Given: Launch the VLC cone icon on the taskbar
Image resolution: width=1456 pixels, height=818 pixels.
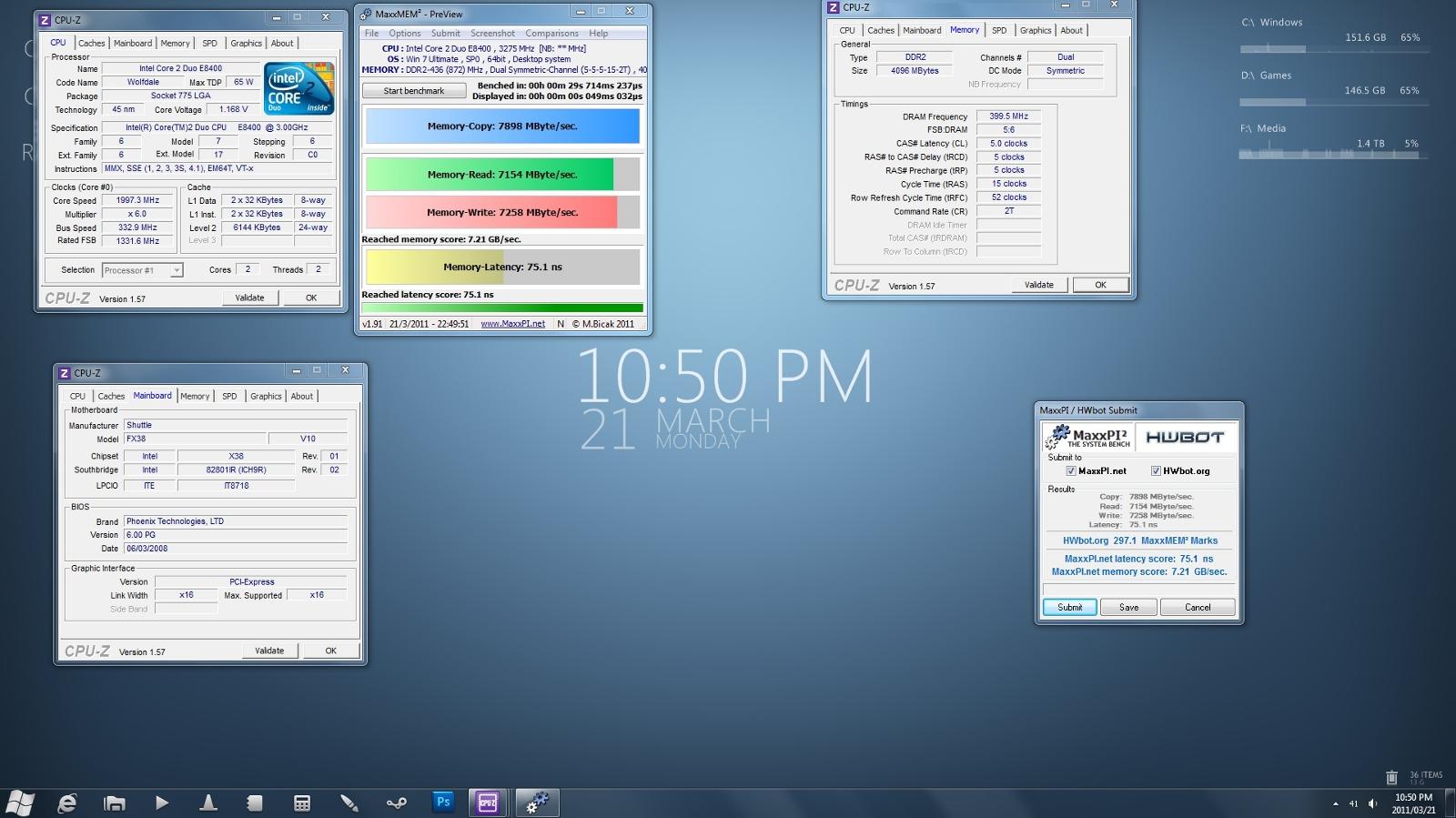Looking at the screenshot, I should coord(208,803).
